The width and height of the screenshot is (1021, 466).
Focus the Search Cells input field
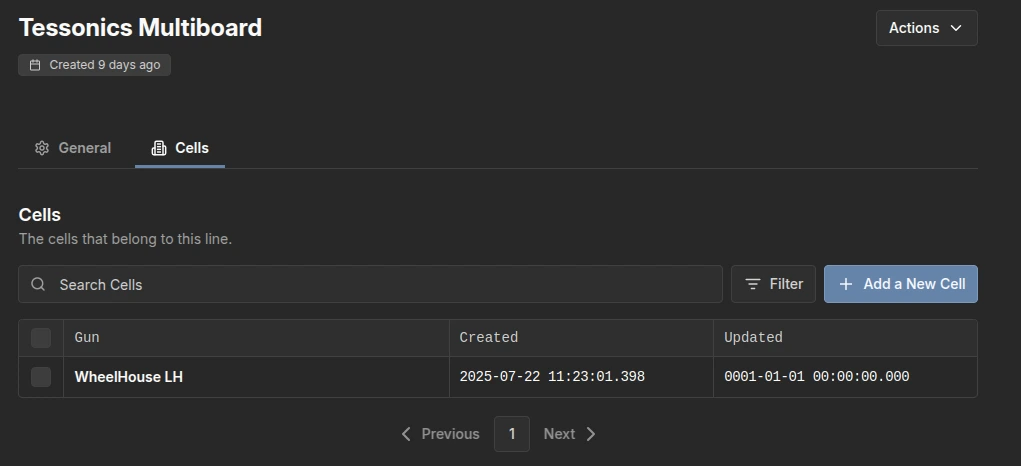[x=371, y=284]
